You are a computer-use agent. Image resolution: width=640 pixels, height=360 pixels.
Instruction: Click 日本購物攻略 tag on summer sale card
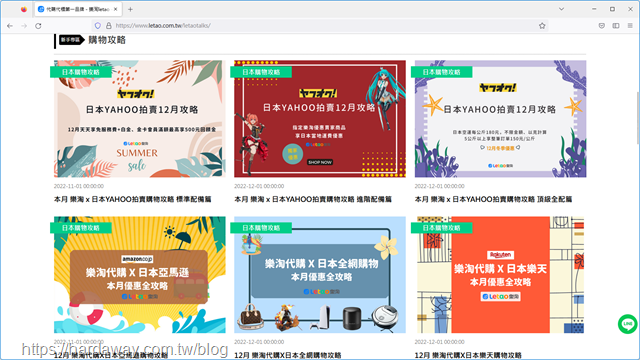(81, 72)
